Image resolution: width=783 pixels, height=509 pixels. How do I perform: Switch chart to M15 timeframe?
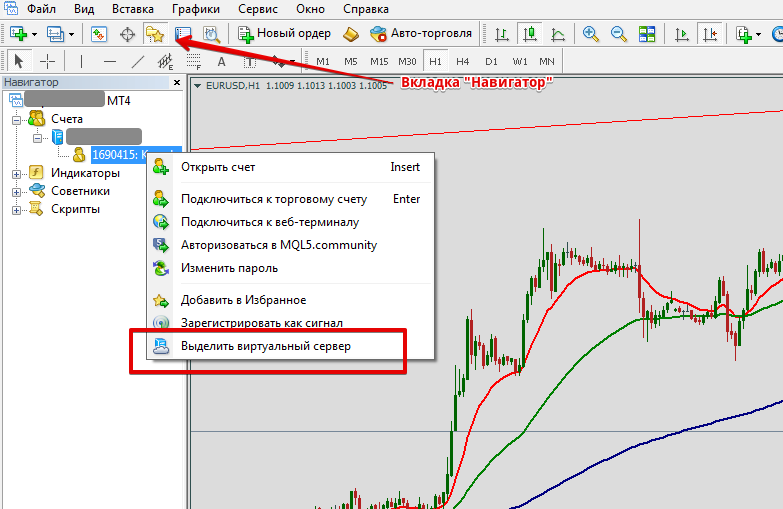point(379,61)
